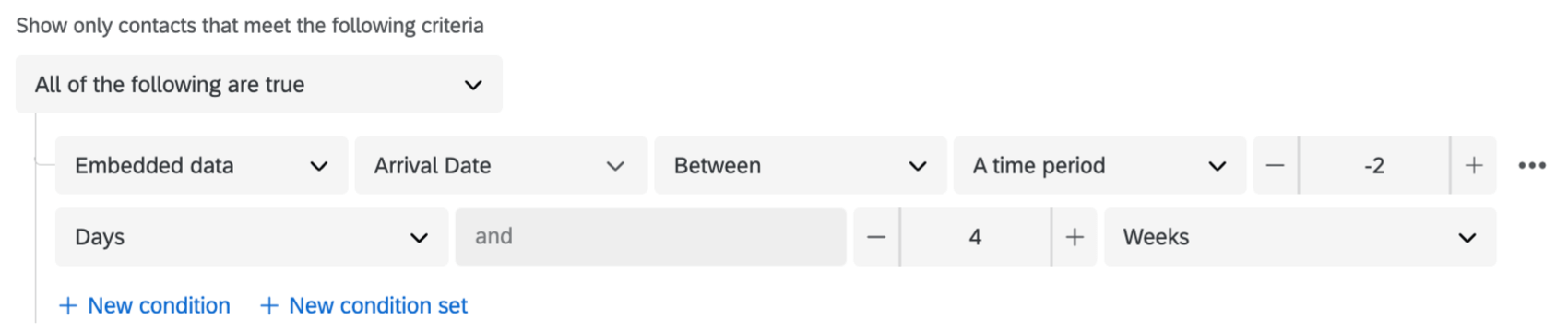
Task: Click the plus icon next to New condition
Action: pos(67,306)
